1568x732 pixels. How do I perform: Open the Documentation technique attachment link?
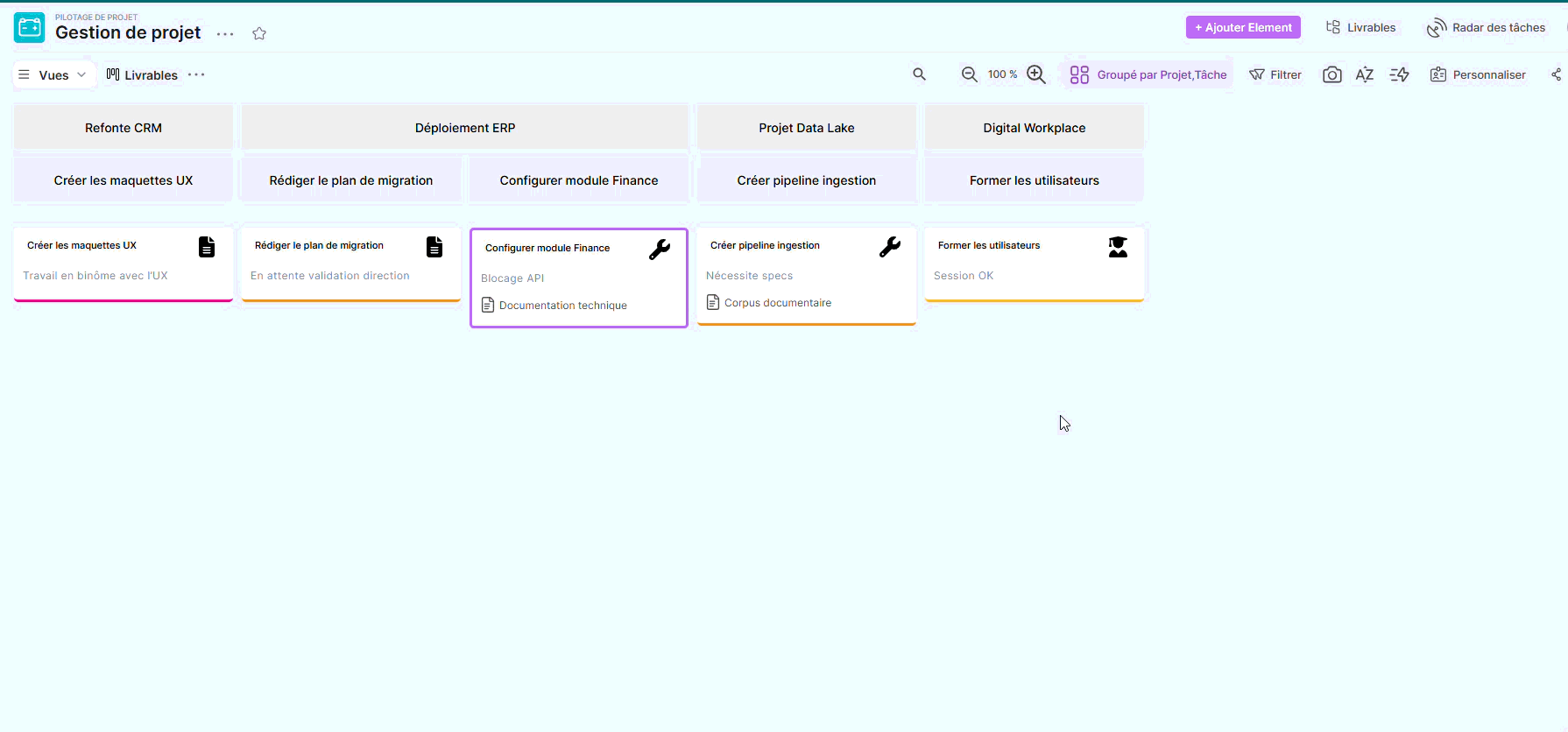click(562, 306)
